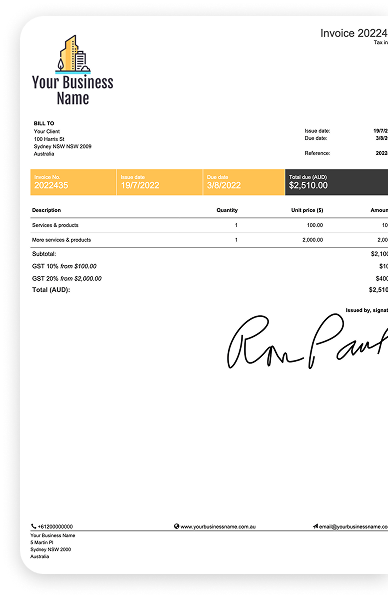The image size is (388, 598).
Task: Click the city building logo icon
Action: tap(73, 54)
